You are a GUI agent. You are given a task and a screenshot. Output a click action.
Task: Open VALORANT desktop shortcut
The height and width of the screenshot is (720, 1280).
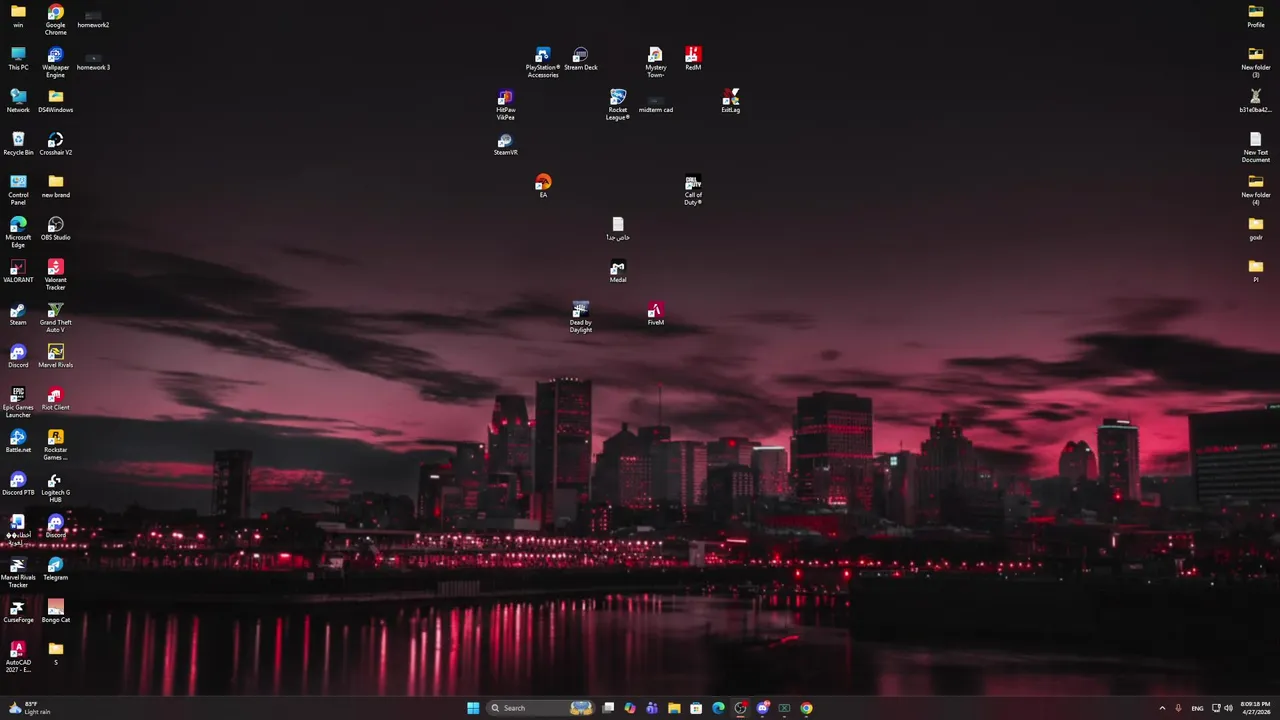[x=18, y=271]
